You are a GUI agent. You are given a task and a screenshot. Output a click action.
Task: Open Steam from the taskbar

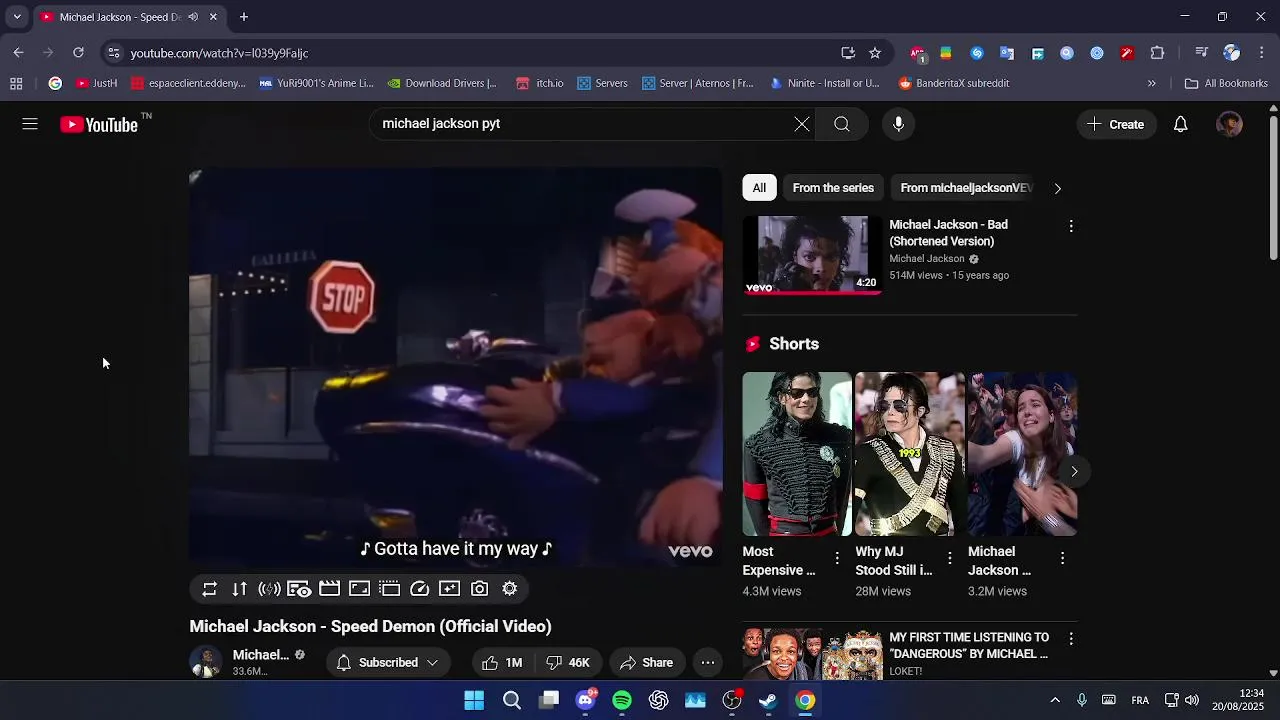tap(768, 701)
